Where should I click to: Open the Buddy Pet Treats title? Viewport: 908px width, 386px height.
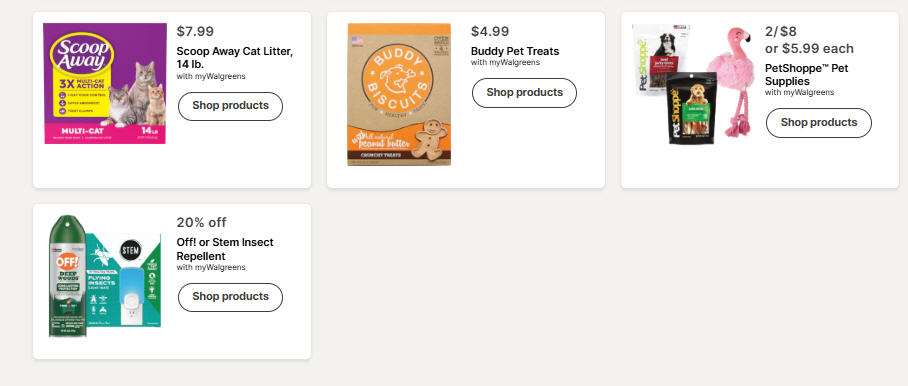coord(515,51)
